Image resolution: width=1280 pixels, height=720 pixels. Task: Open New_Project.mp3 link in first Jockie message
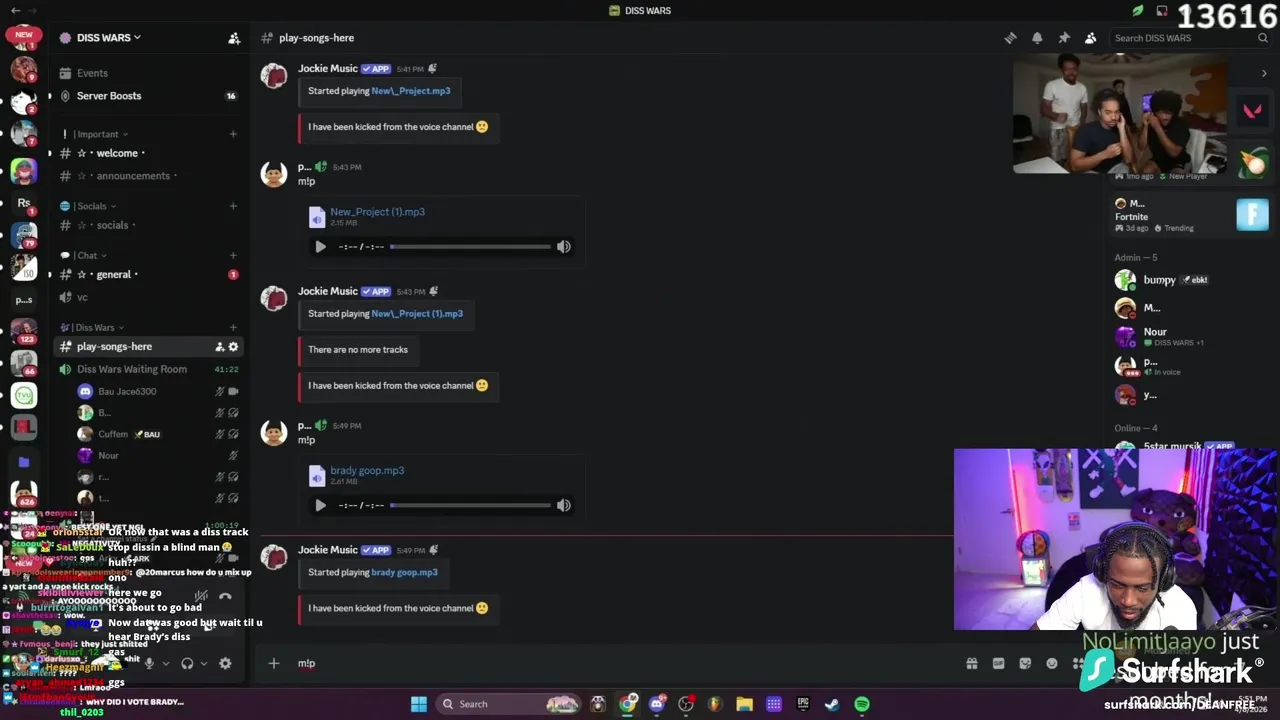(411, 91)
